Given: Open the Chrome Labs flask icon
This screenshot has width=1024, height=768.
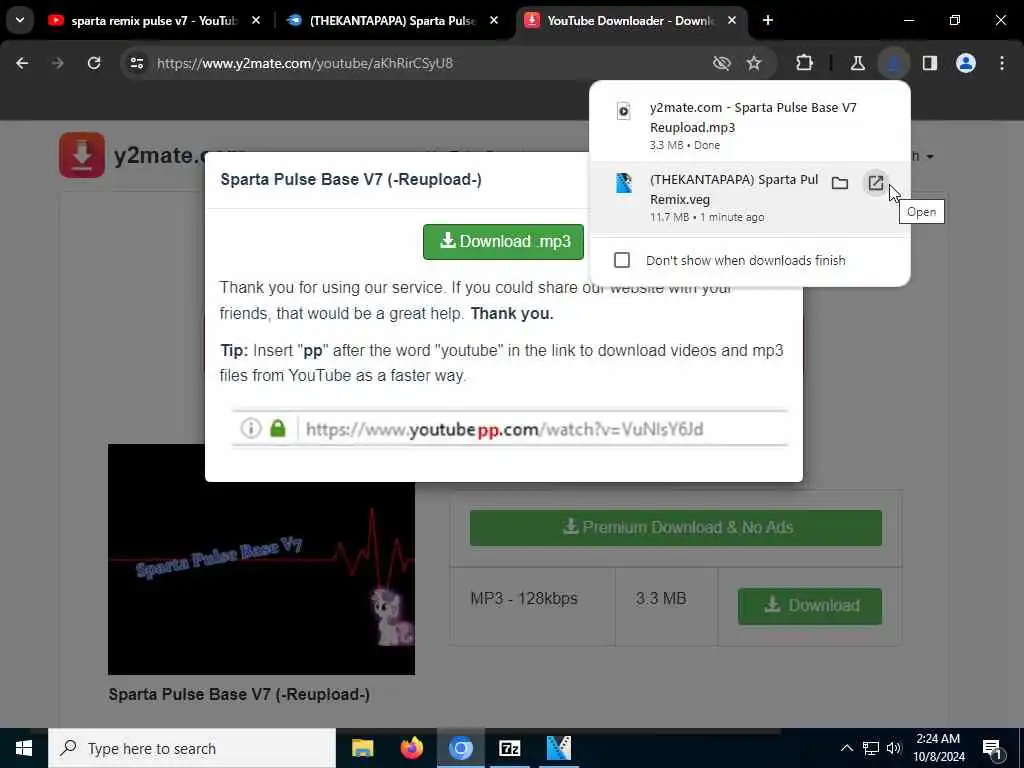Looking at the screenshot, I should point(857,63).
